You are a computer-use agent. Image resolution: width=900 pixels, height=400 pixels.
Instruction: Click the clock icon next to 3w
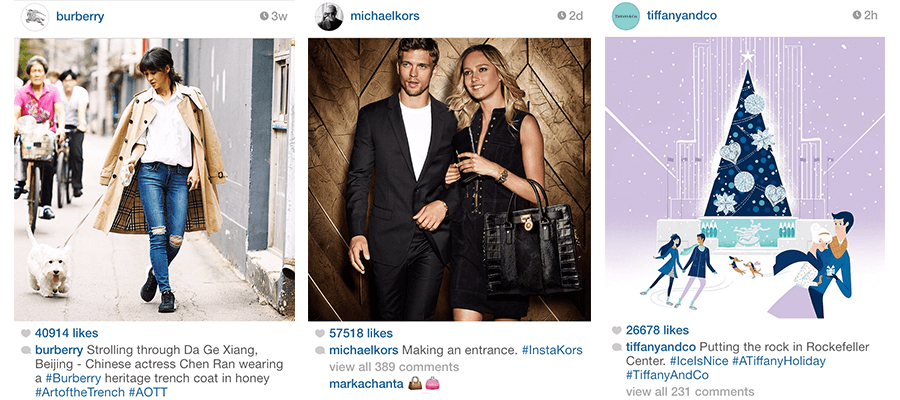click(x=264, y=16)
